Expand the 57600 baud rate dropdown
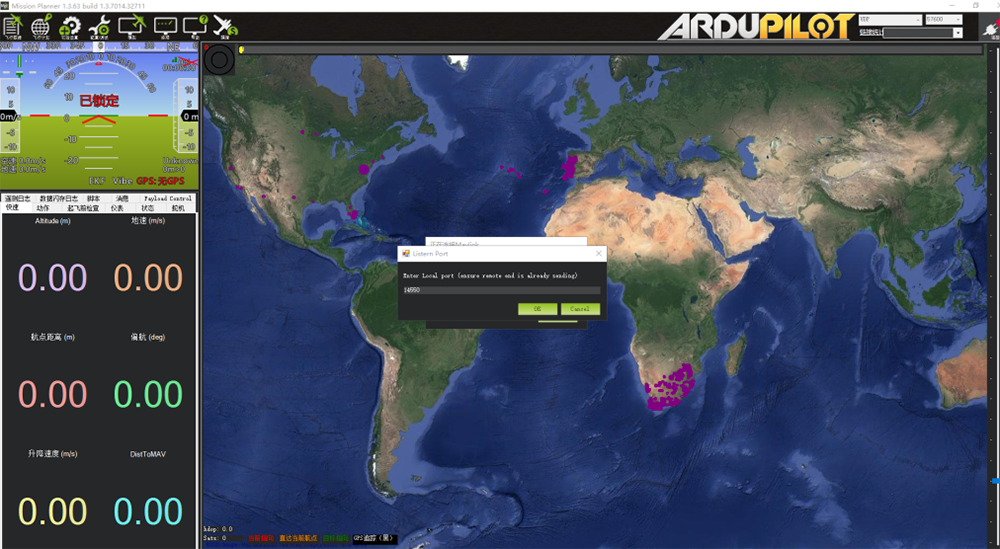1000x549 pixels. click(x=944, y=19)
